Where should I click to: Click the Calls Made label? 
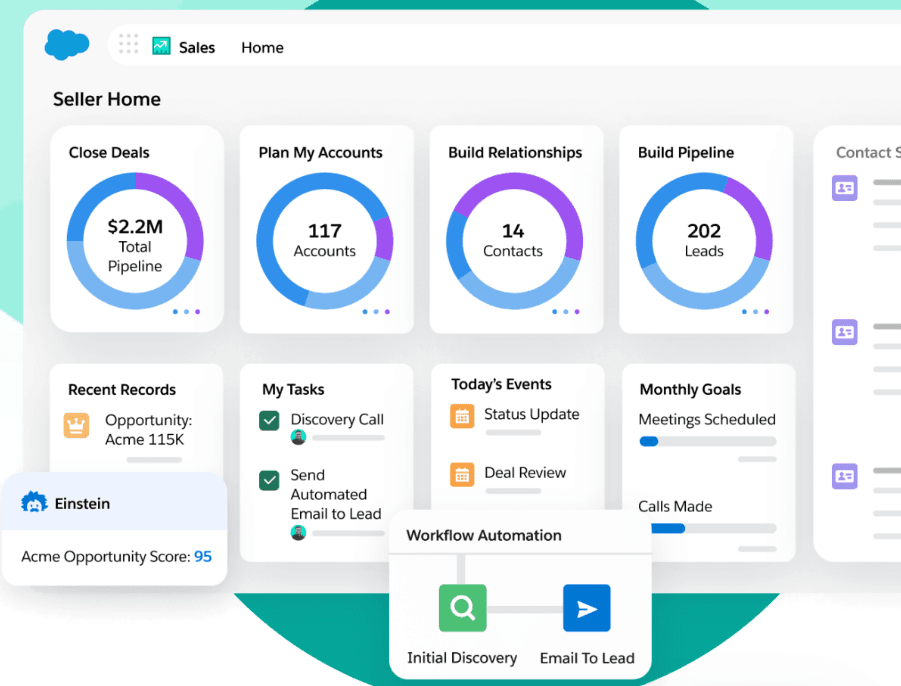(675, 506)
